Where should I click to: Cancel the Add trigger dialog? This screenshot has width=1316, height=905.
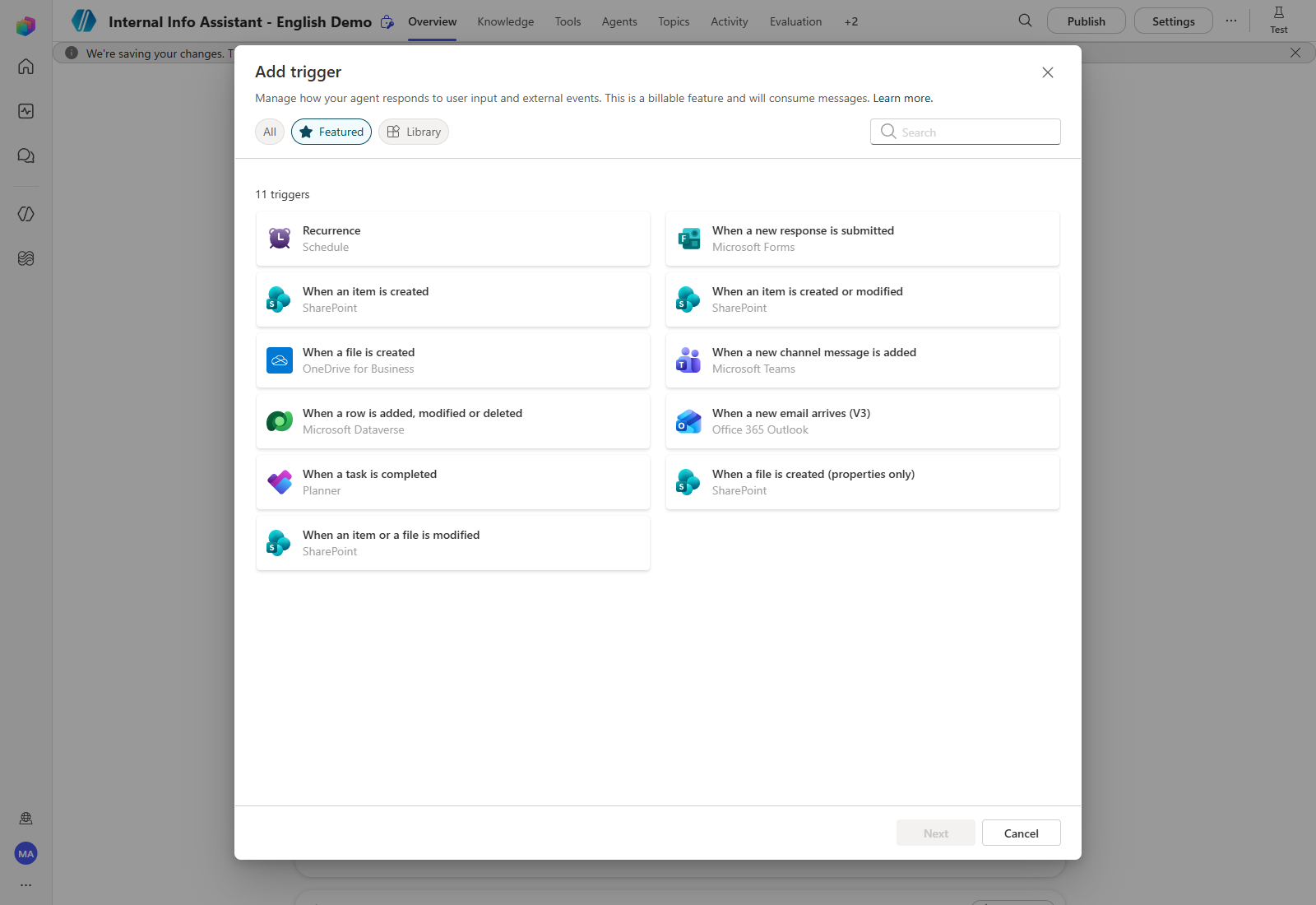(x=1022, y=833)
